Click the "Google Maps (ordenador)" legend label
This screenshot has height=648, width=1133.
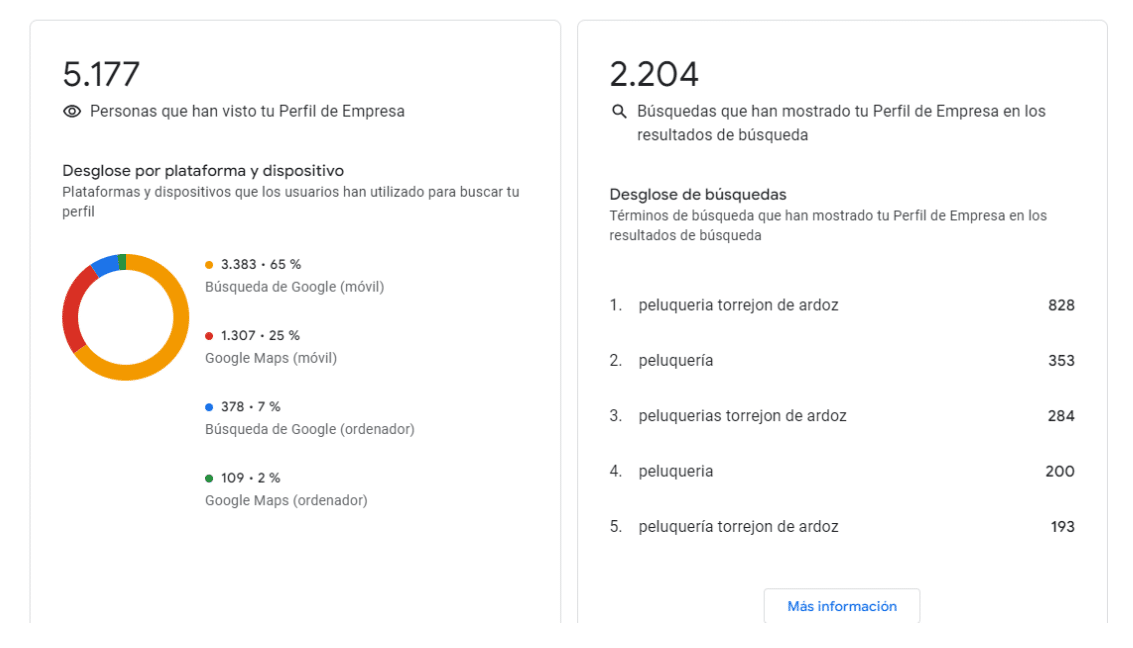(286, 500)
